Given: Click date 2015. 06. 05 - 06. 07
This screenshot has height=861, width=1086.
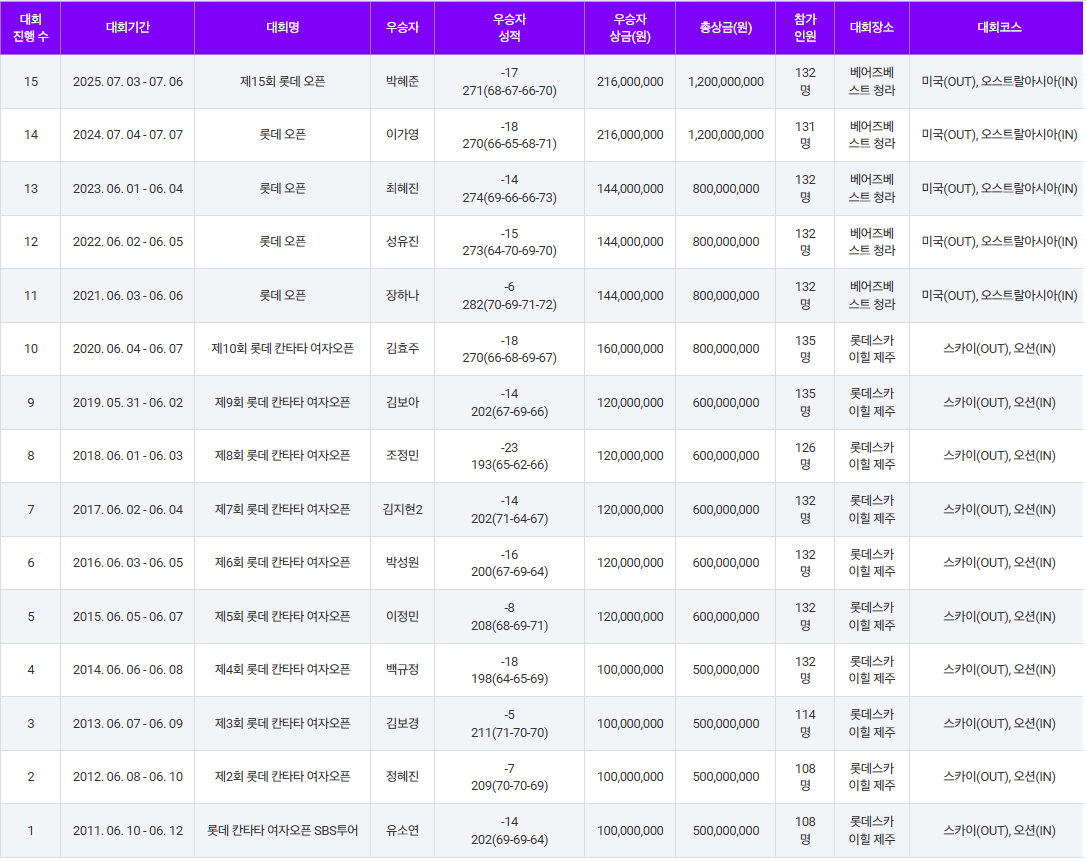Looking at the screenshot, I should 128,616.
